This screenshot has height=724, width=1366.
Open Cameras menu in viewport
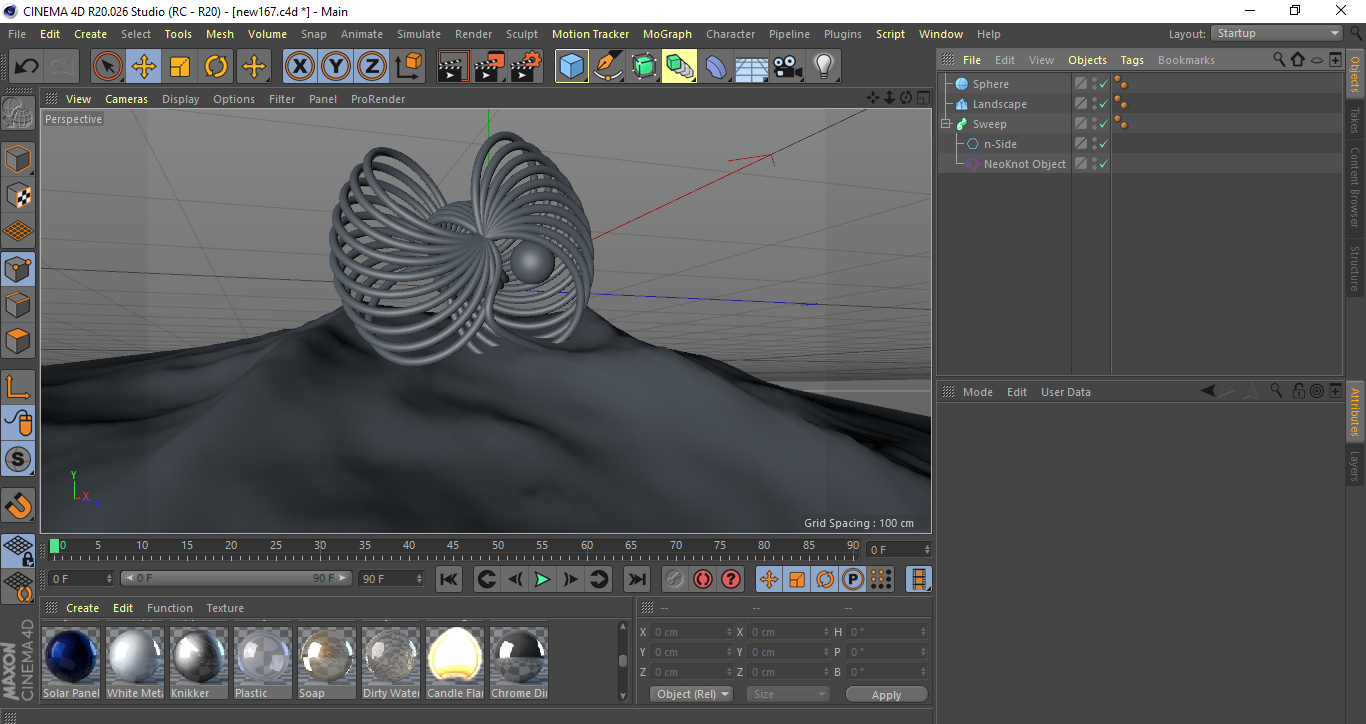pos(126,99)
